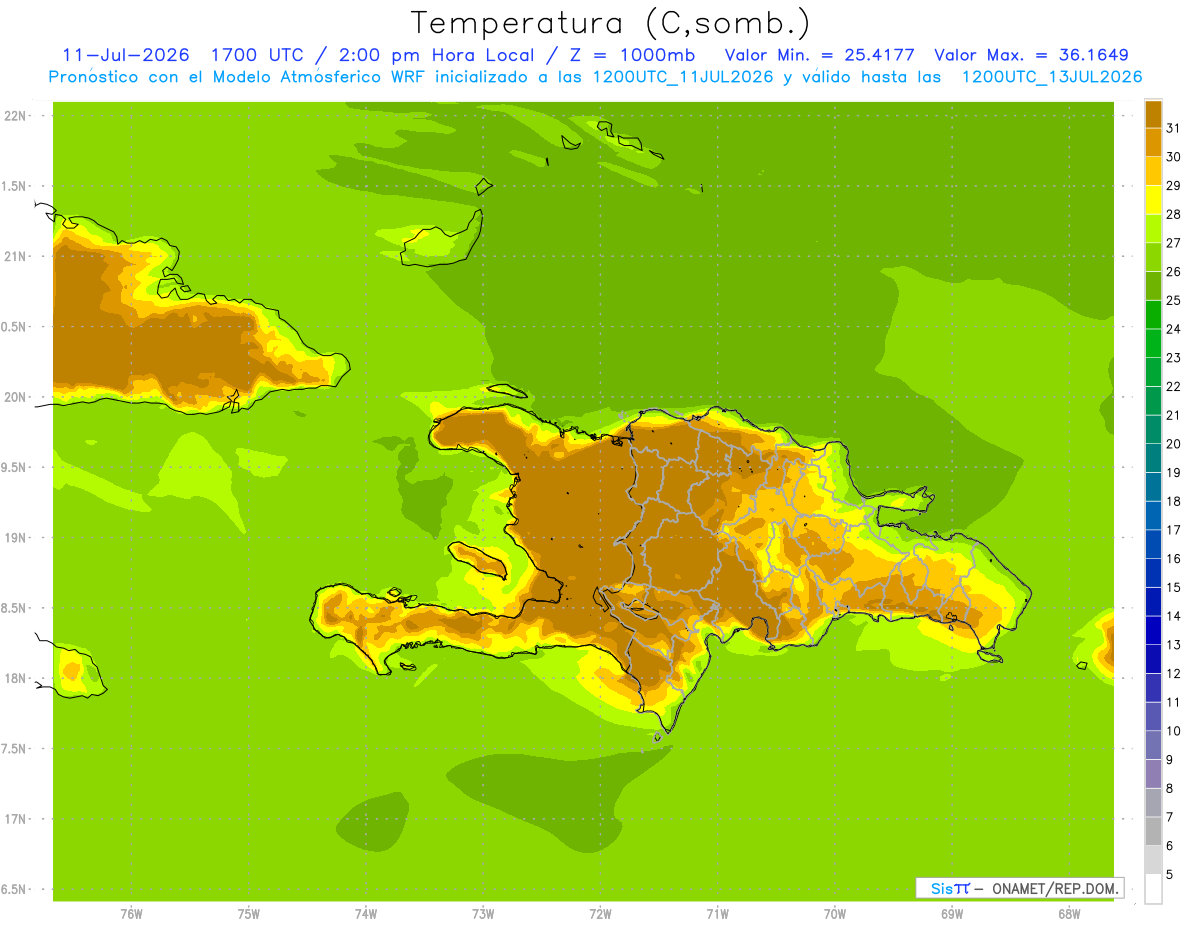Click the "20N" latitude label

16,397
